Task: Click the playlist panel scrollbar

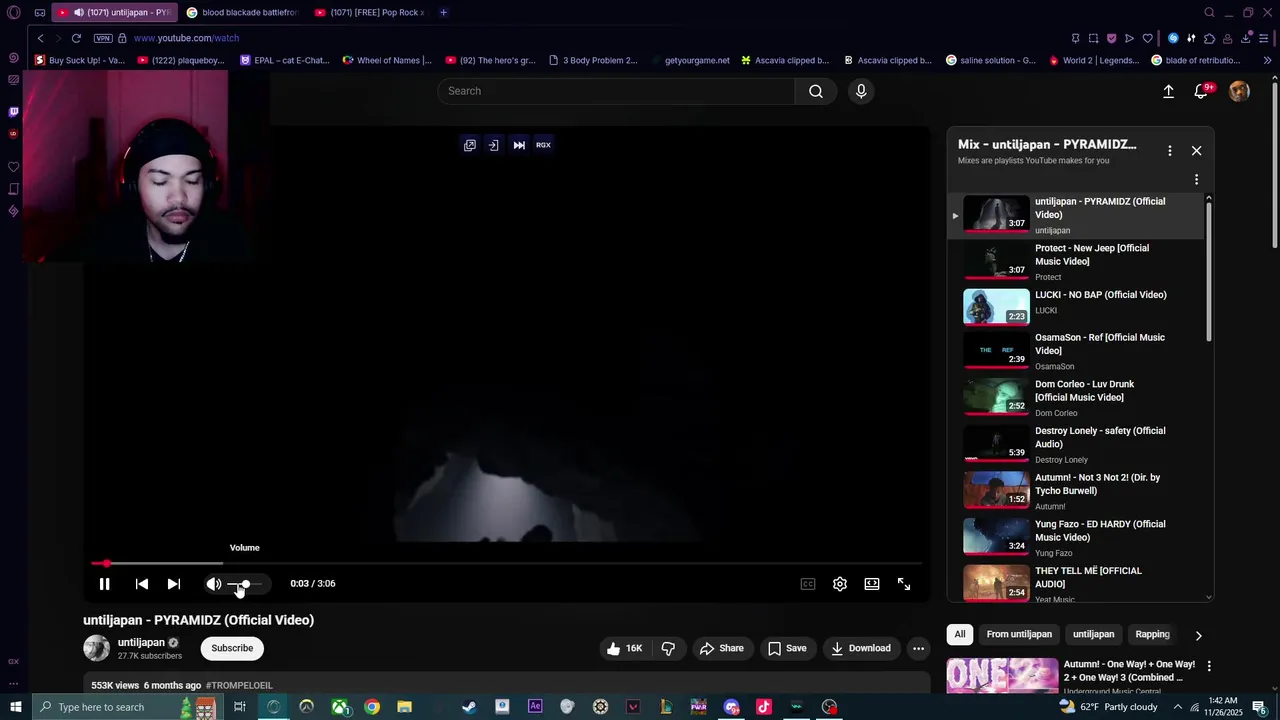Action: (1209, 270)
